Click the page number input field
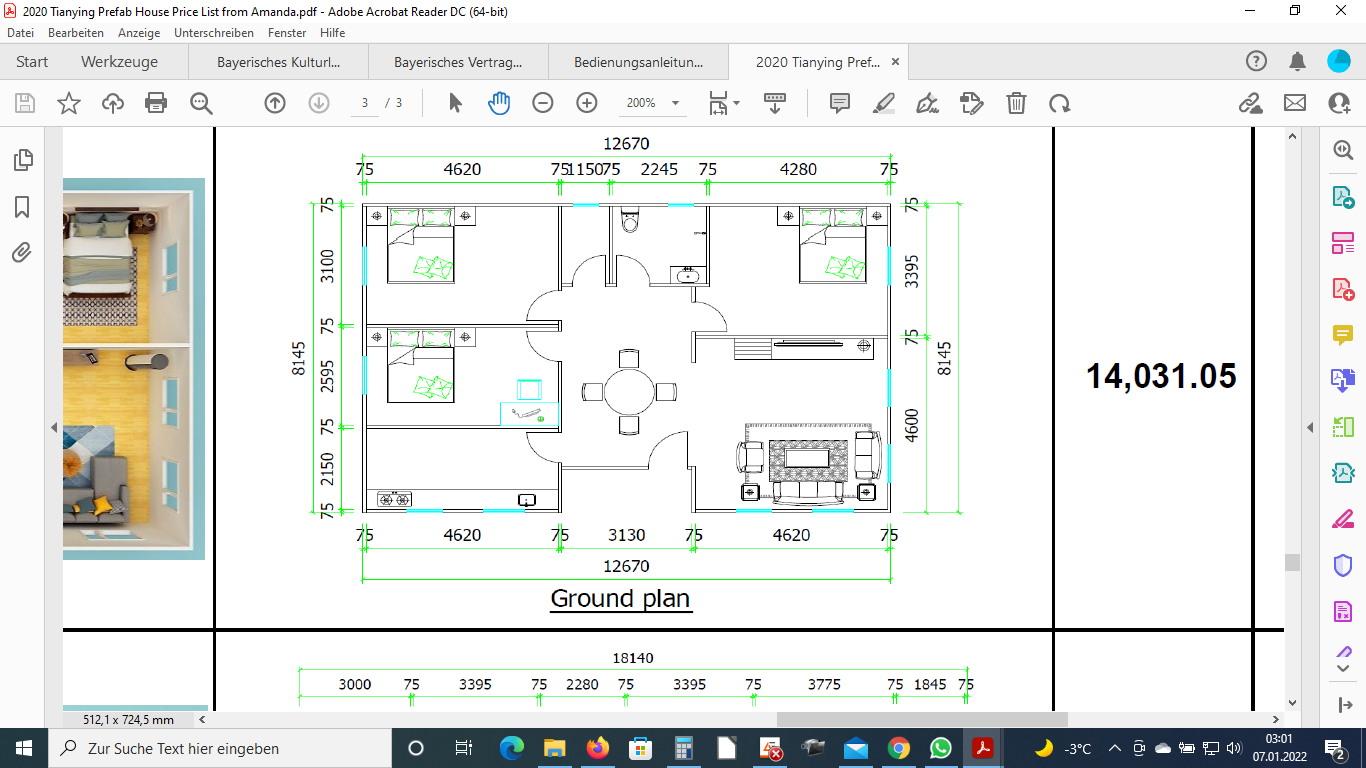 (365, 103)
